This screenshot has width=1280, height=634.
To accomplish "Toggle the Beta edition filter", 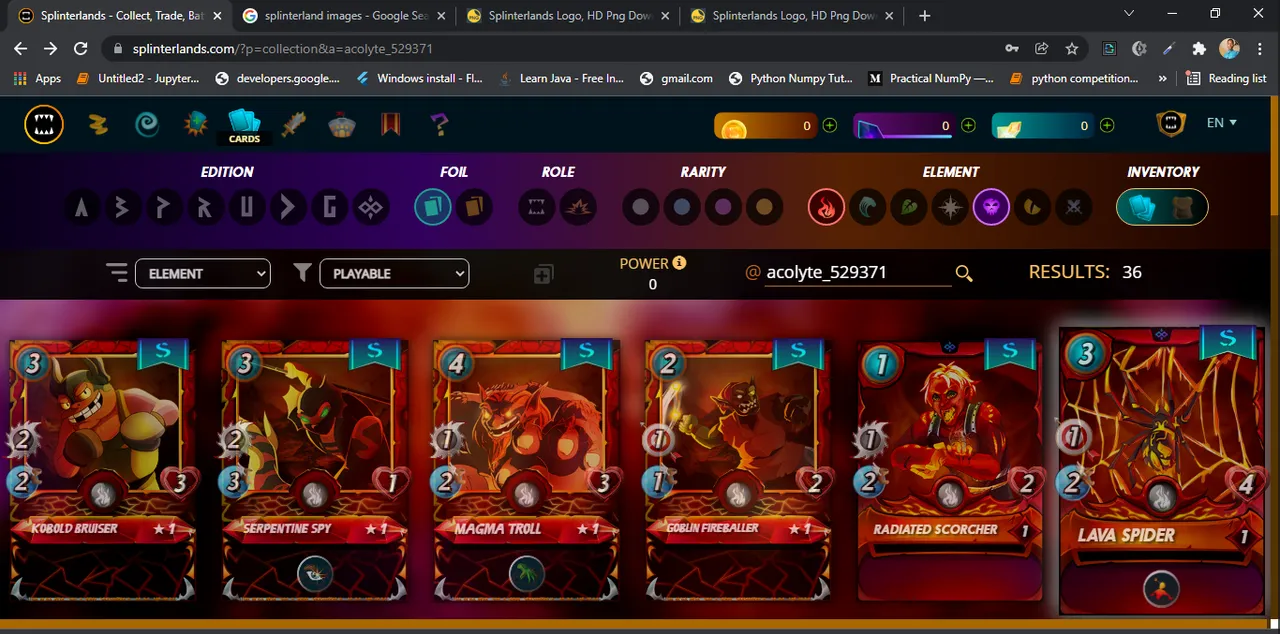I will pyautogui.click(x=123, y=208).
